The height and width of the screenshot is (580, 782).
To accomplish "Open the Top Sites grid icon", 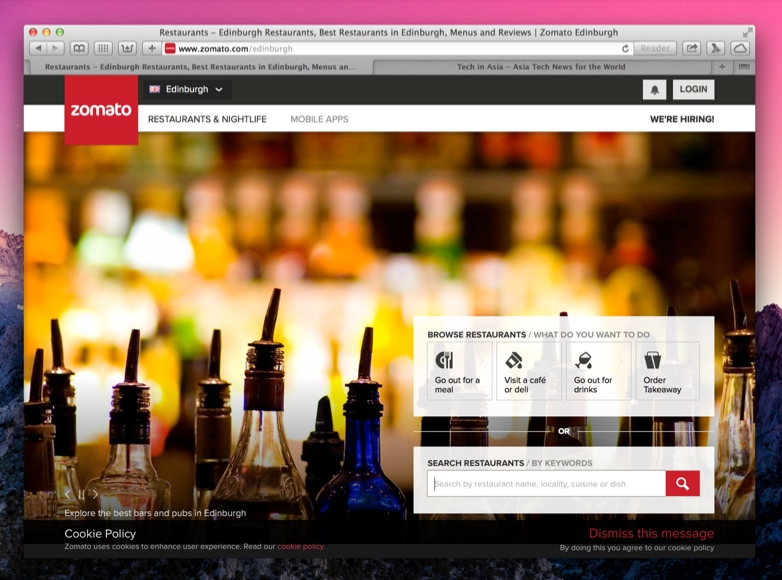I will 103,48.
